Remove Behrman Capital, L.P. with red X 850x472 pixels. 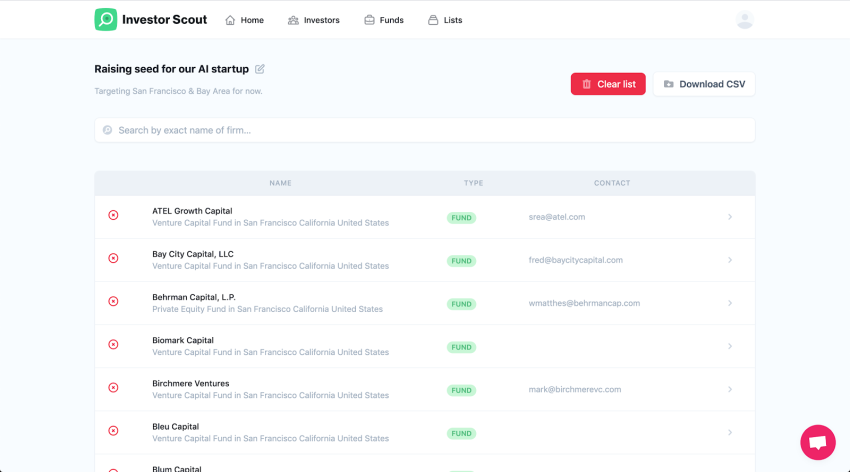[113, 302]
